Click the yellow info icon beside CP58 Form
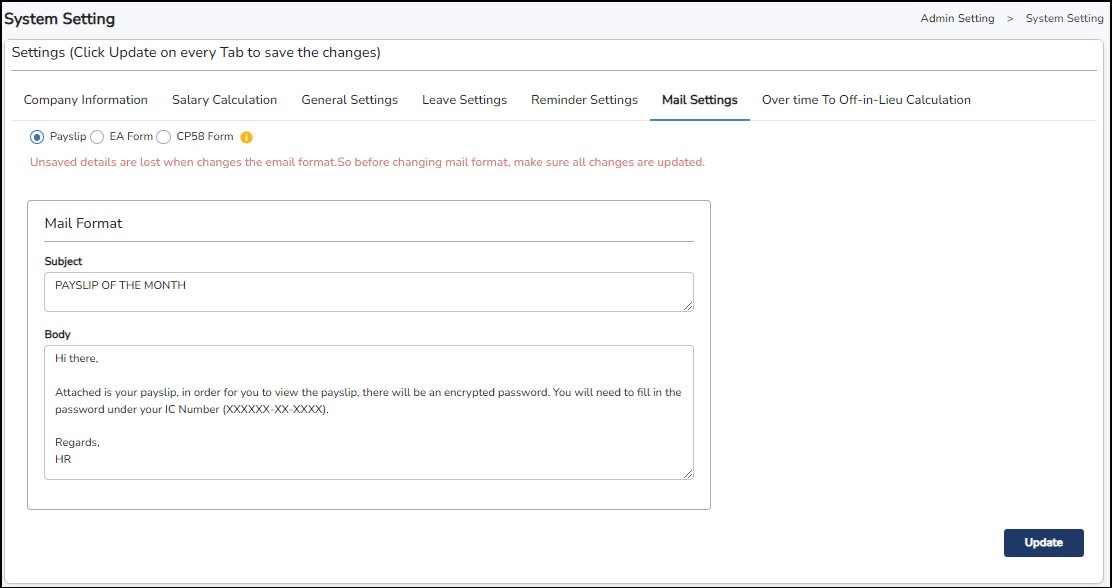Screen dimensions: 1112x588 point(246,137)
